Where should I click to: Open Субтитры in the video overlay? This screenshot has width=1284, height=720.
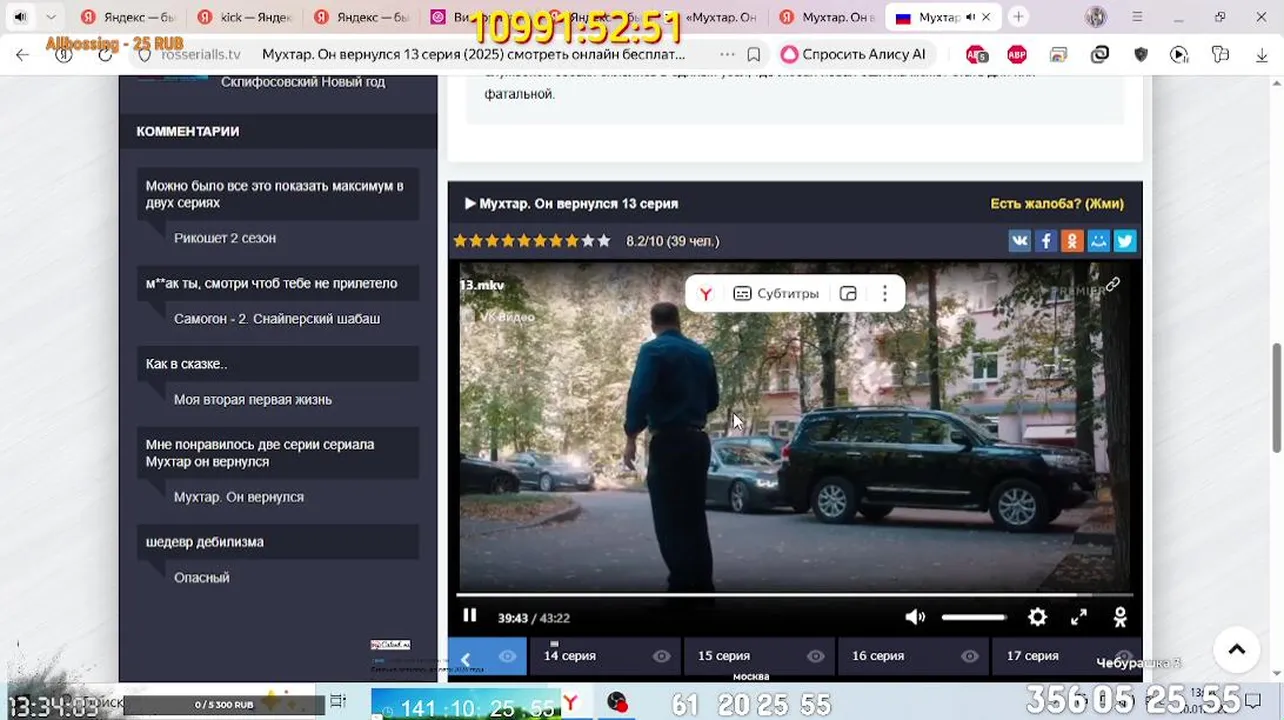776,293
